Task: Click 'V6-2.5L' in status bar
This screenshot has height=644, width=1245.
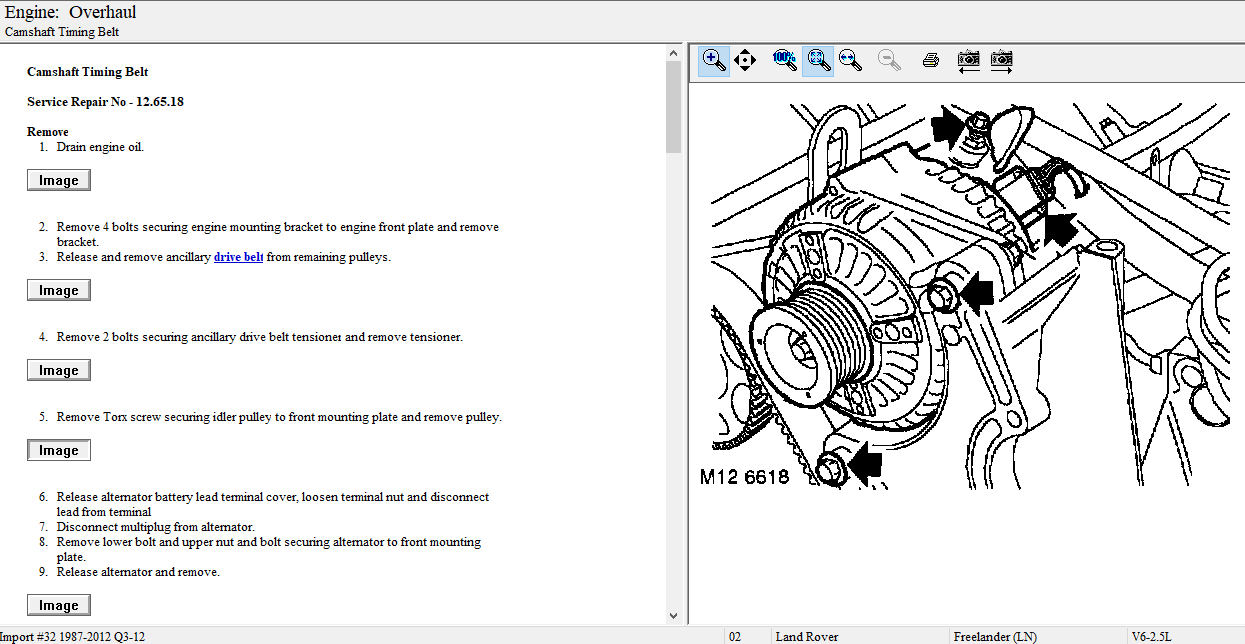Action: [1152, 636]
